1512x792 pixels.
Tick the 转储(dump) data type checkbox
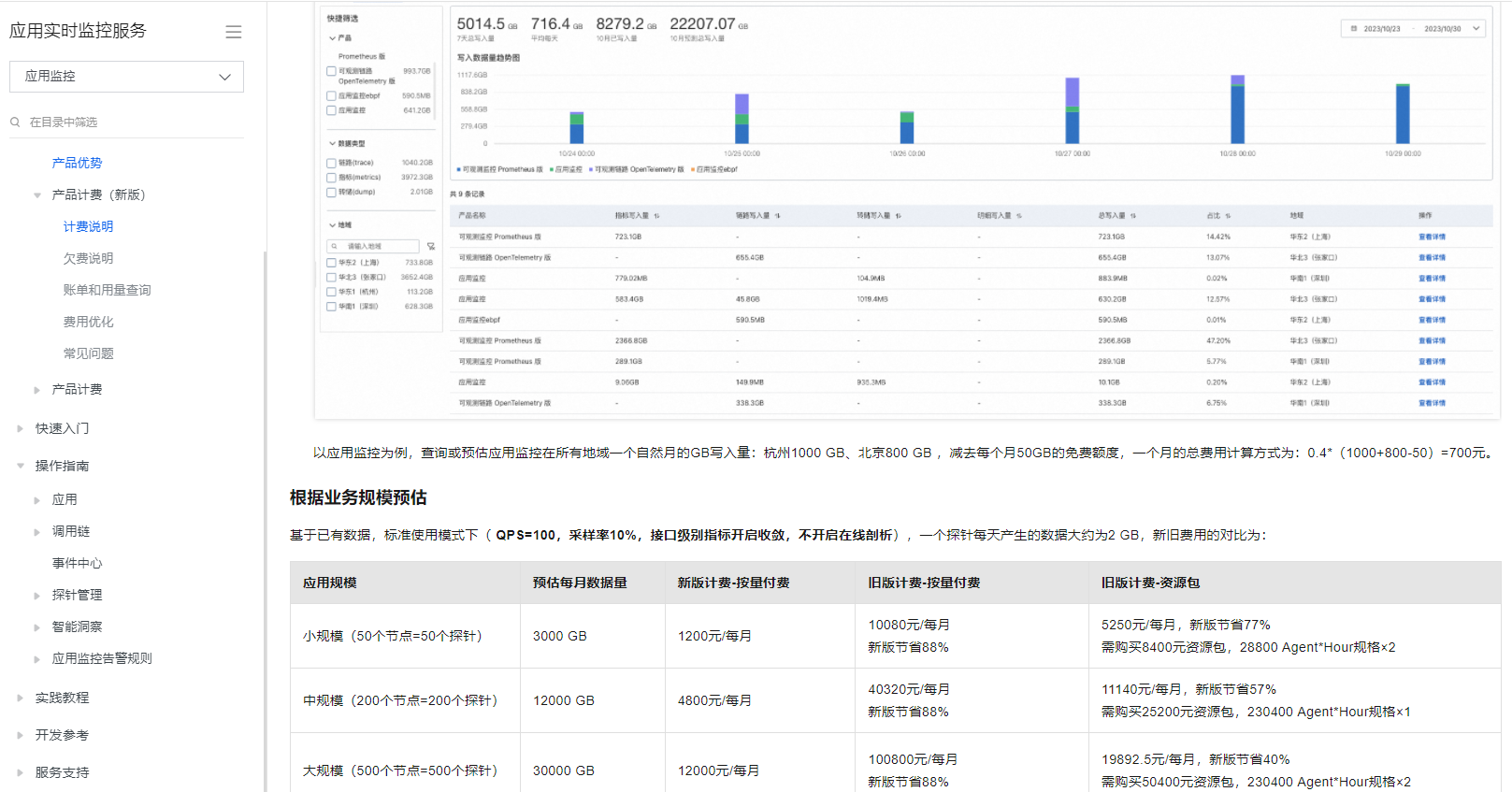point(331,193)
